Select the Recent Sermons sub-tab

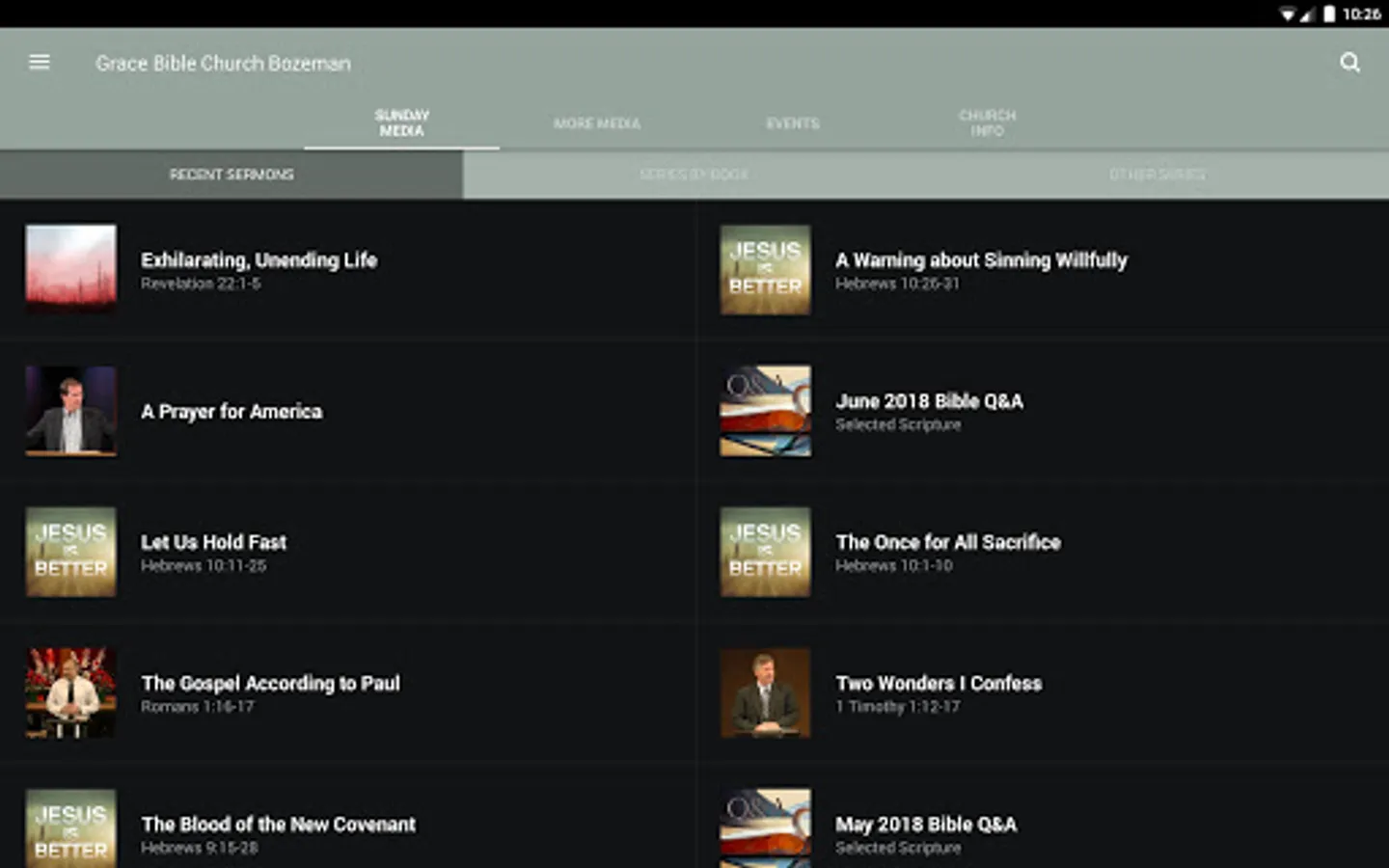[x=231, y=175]
